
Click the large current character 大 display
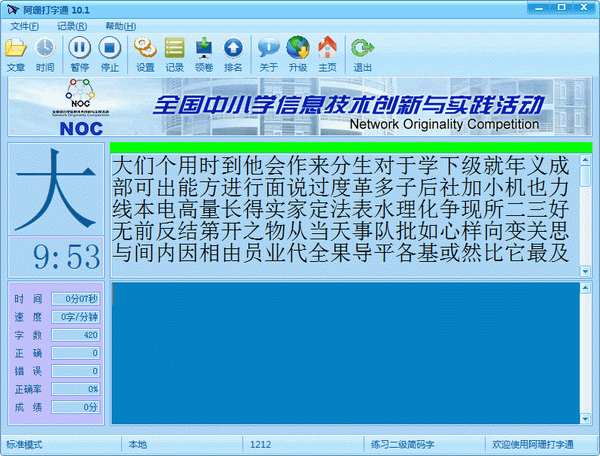pyautogui.click(x=56, y=190)
